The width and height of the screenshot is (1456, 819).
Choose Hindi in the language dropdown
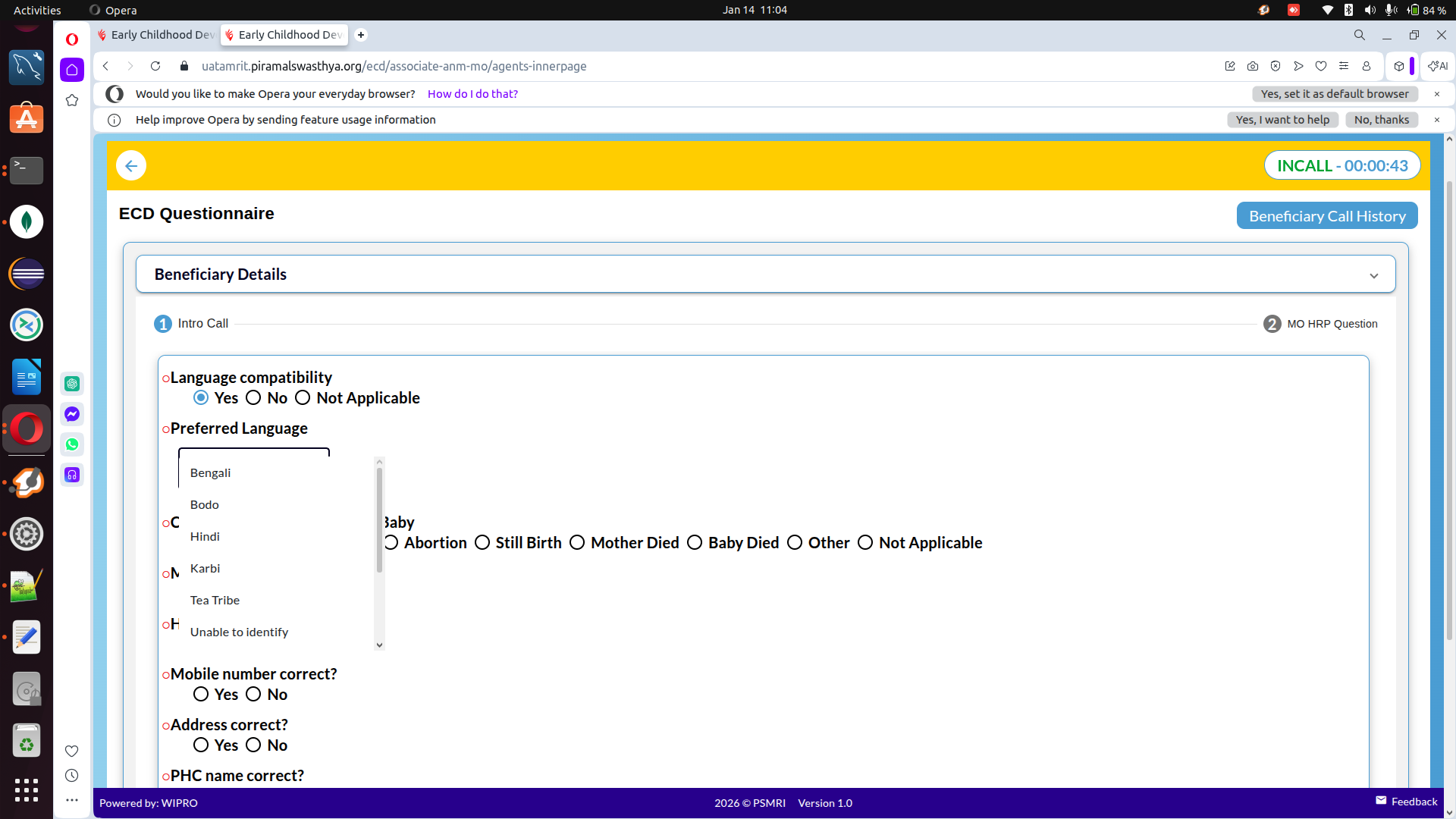[205, 537]
